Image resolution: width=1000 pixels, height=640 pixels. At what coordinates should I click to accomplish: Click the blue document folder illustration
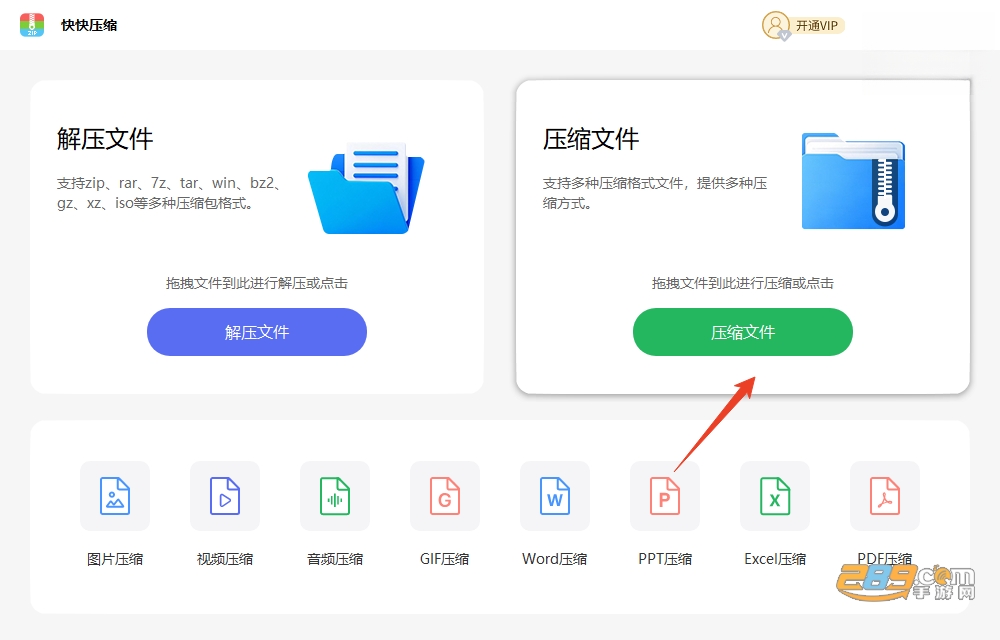click(x=366, y=188)
